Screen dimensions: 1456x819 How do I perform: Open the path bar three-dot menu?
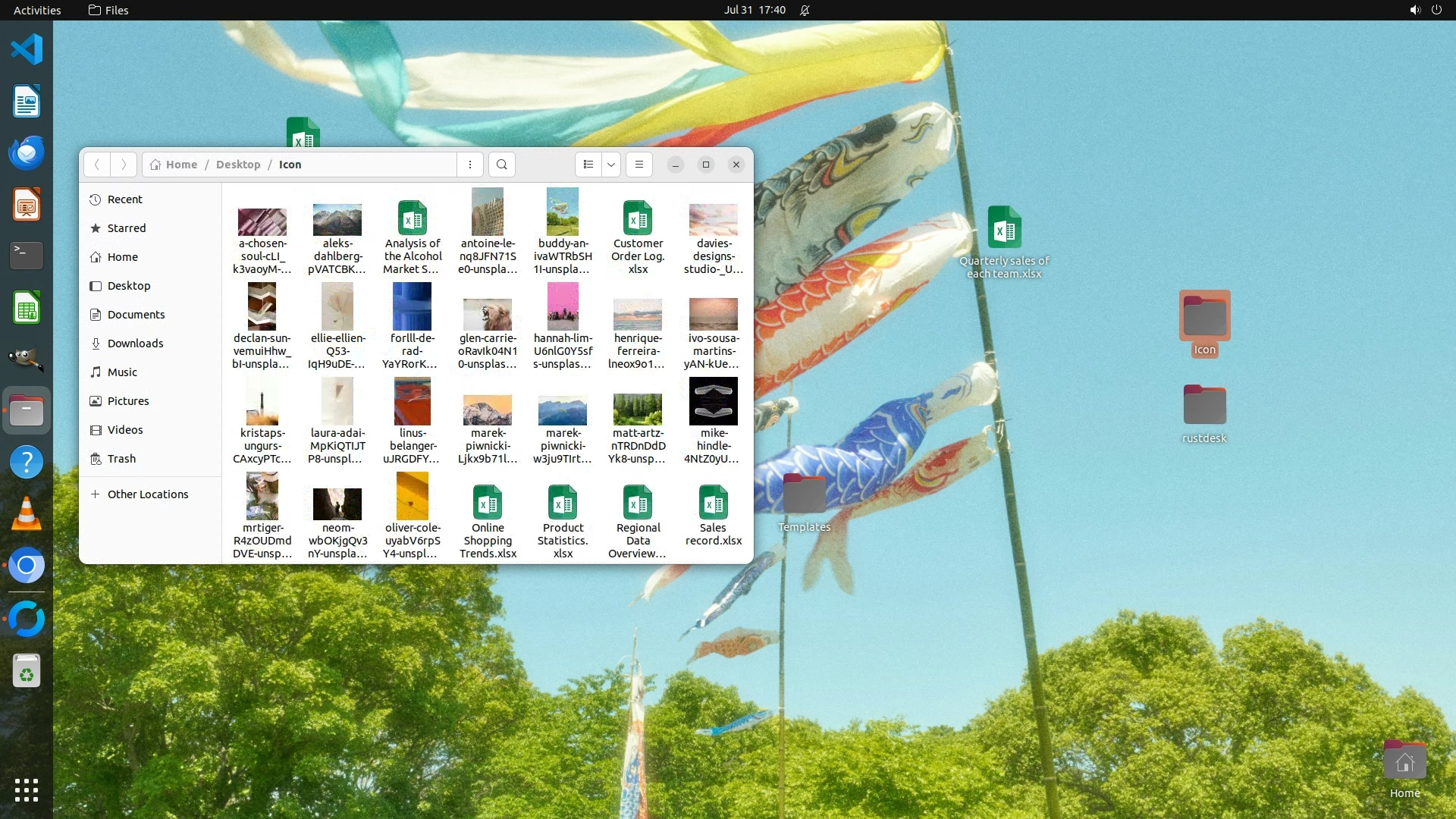click(470, 165)
